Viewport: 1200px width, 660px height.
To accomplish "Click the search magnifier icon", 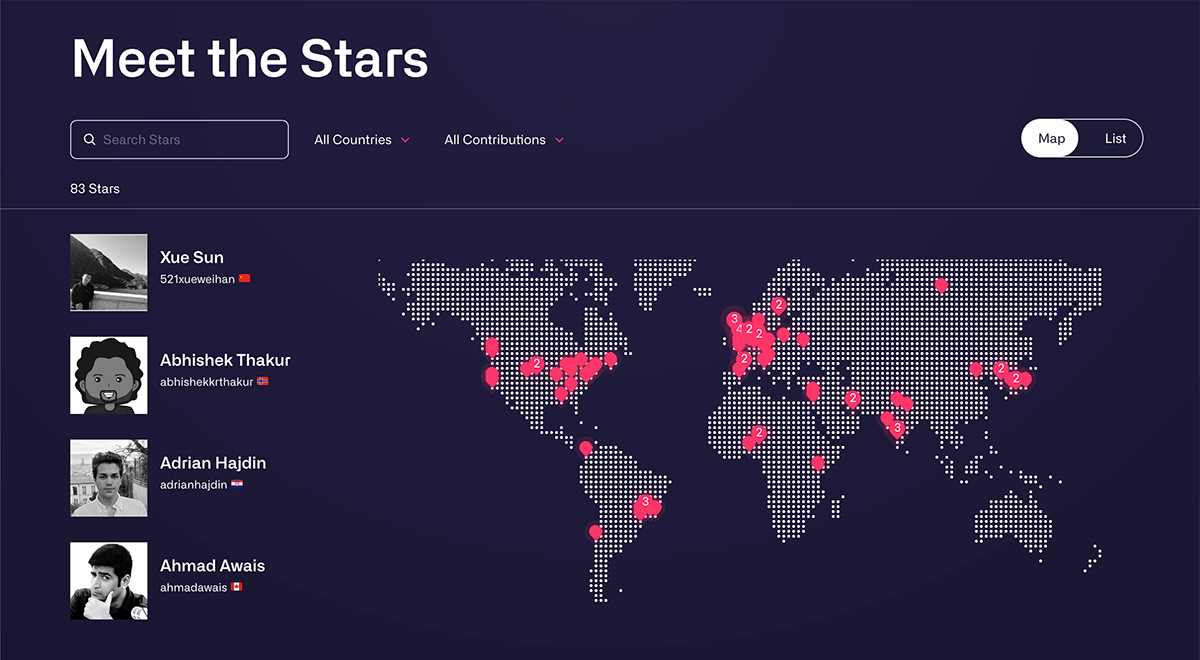I will 90,139.
